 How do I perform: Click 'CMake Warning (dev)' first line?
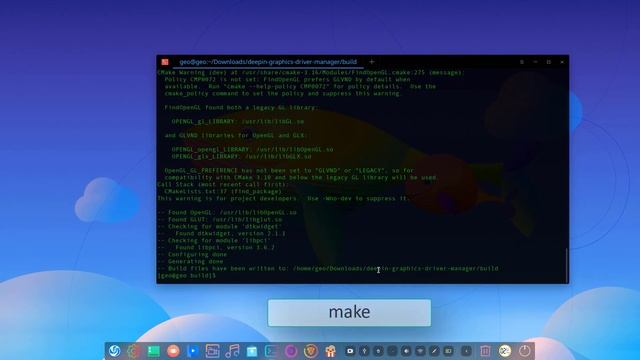click(x=311, y=72)
